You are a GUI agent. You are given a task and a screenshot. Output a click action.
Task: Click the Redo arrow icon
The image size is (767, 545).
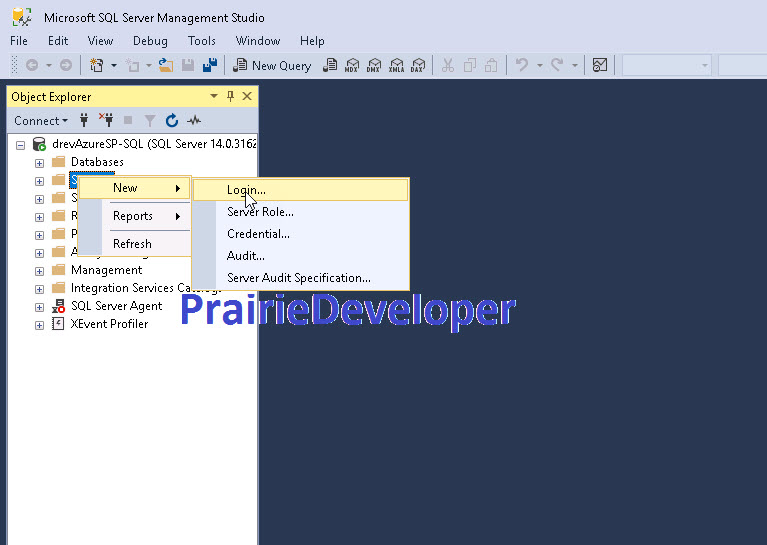pos(557,65)
